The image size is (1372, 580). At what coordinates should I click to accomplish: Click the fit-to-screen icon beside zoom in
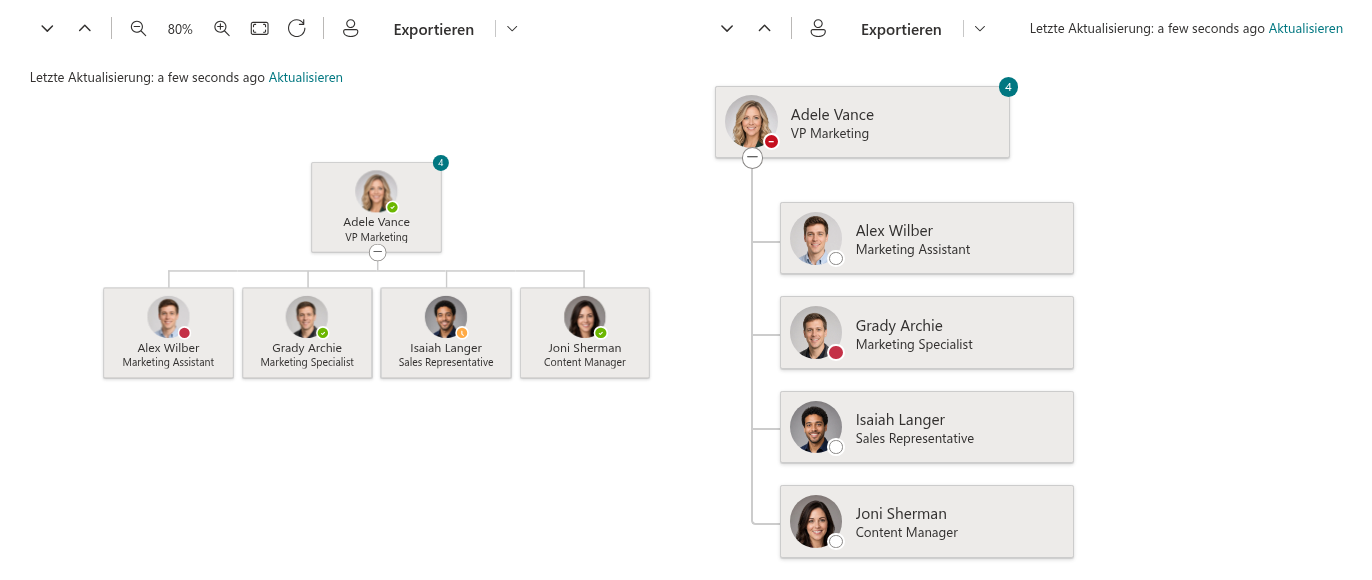coord(260,29)
